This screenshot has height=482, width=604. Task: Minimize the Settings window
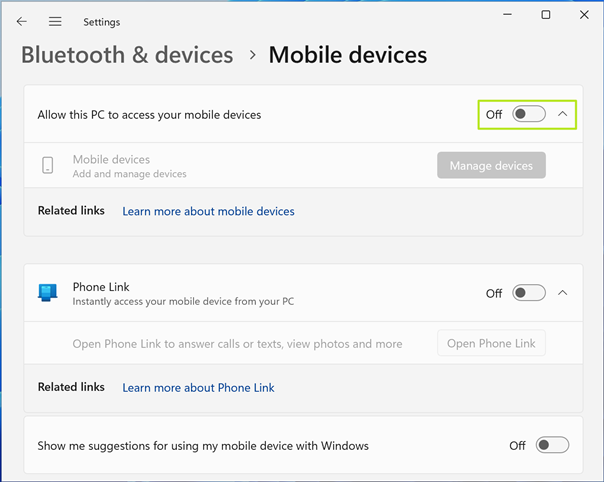tap(508, 15)
